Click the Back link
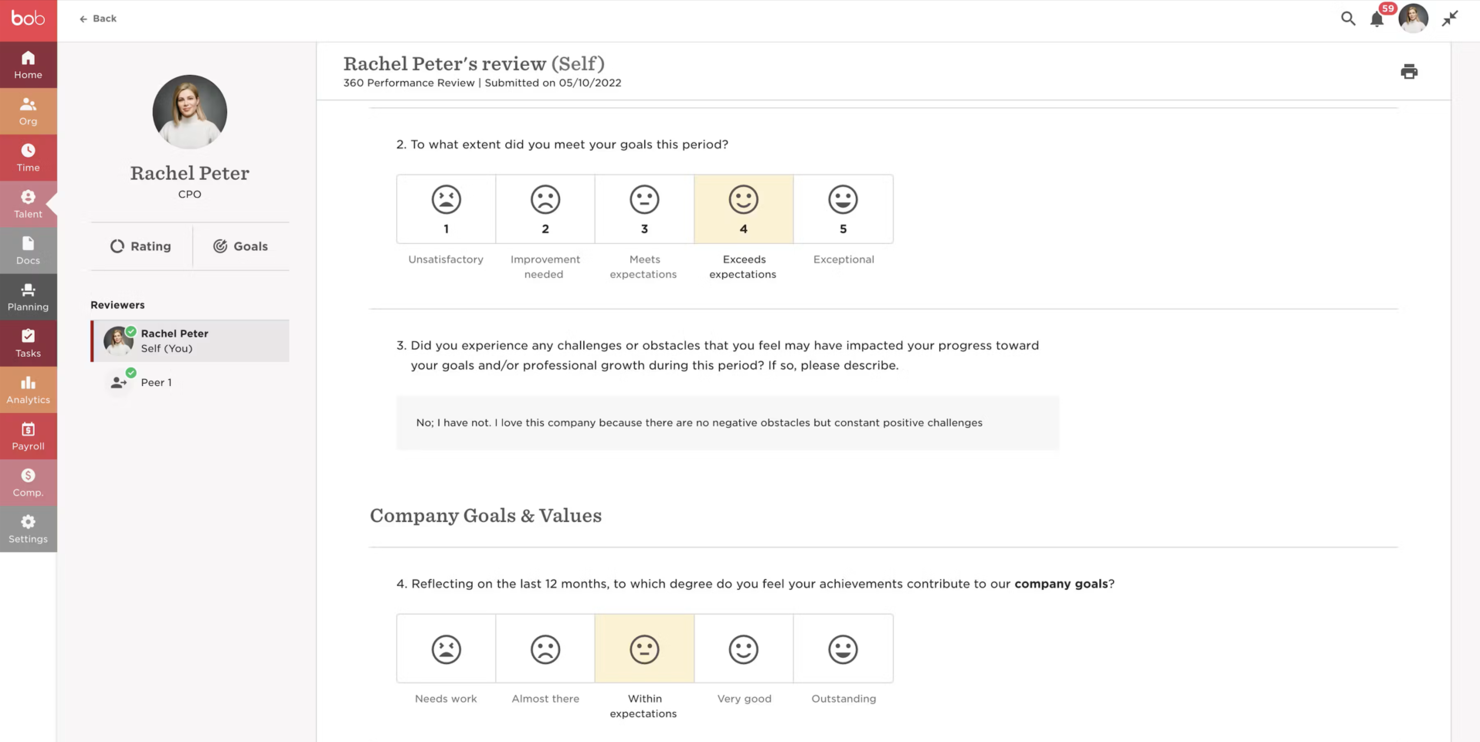This screenshot has width=1480, height=742. pyautogui.click(x=98, y=18)
